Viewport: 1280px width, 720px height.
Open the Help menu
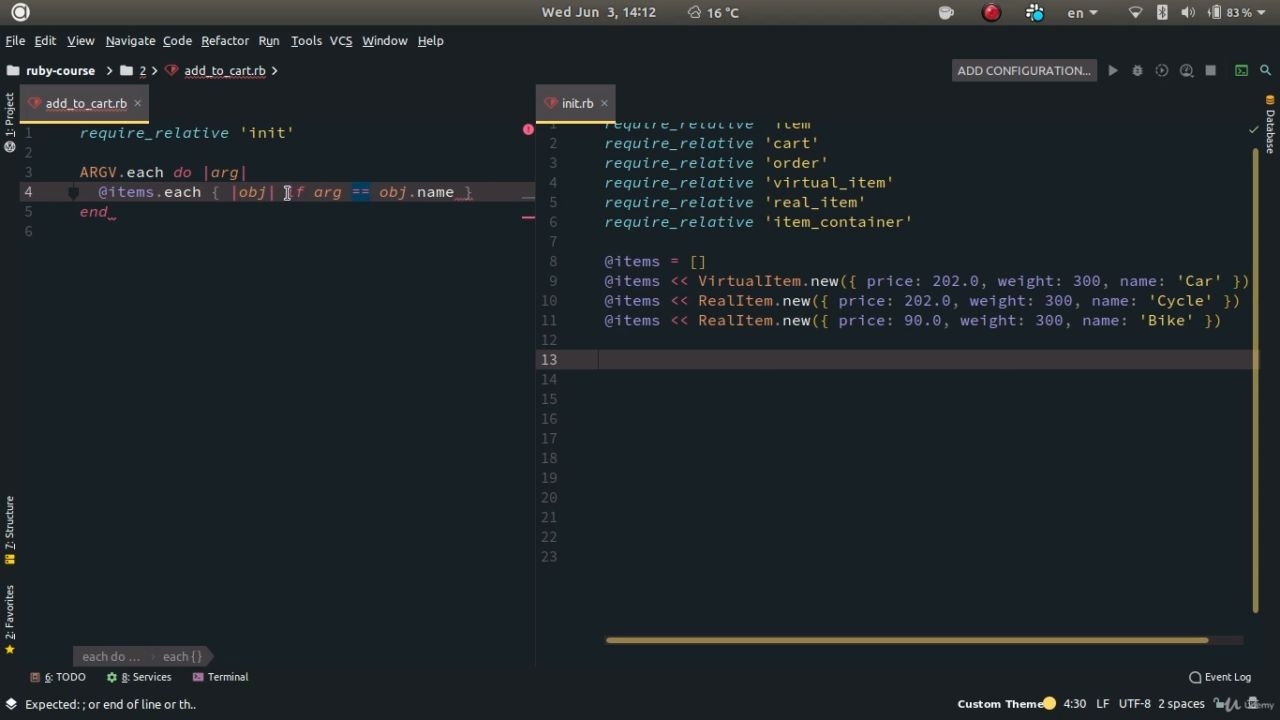click(x=430, y=41)
